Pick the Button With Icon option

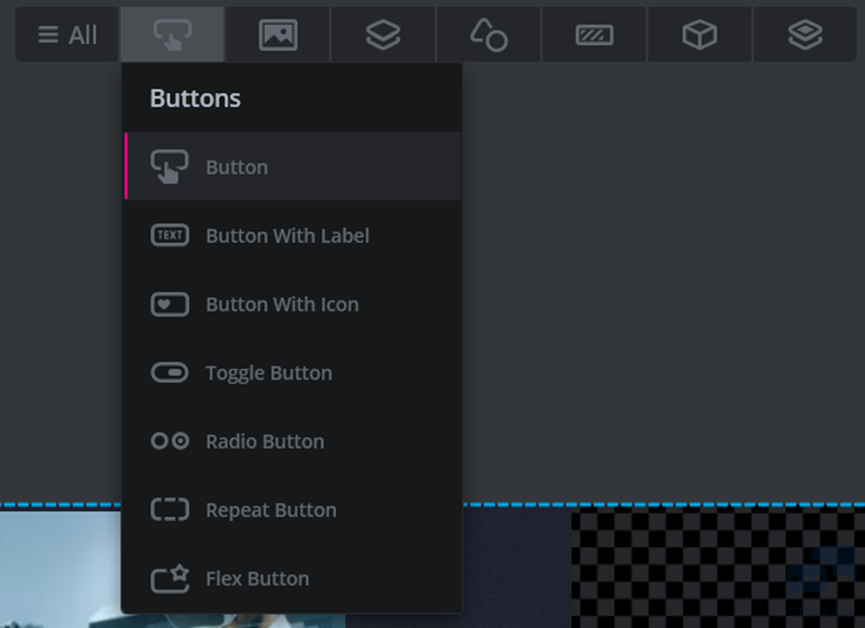coord(293,304)
